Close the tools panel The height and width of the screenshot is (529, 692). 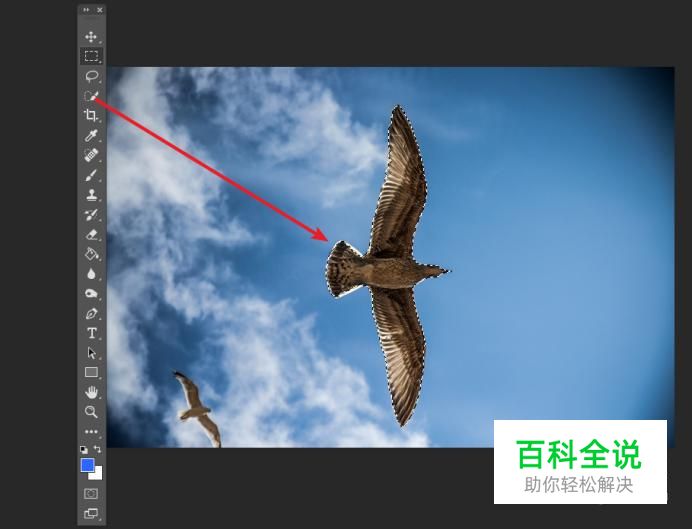tap(100, 9)
